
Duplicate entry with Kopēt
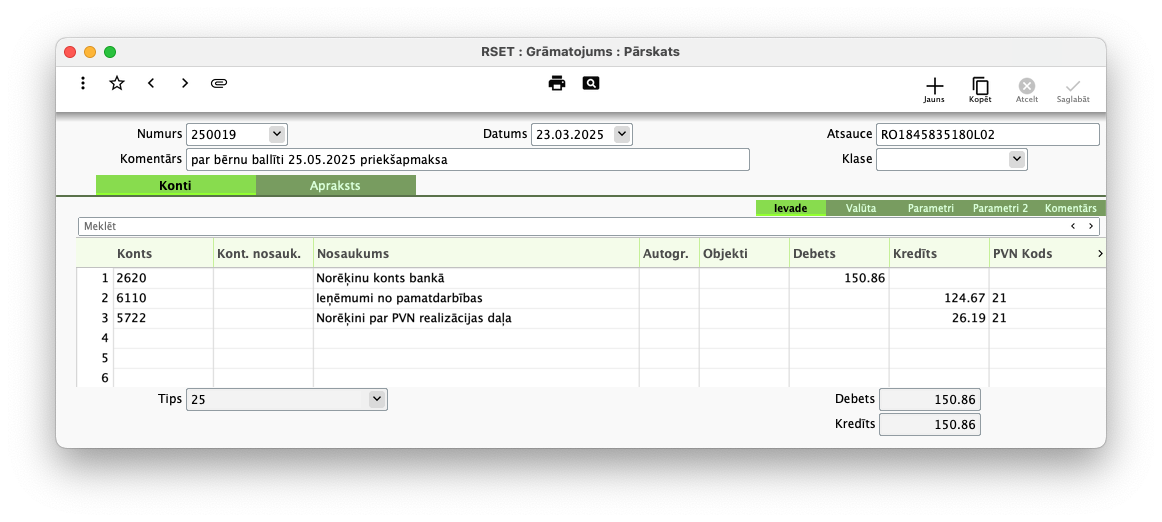click(x=980, y=90)
